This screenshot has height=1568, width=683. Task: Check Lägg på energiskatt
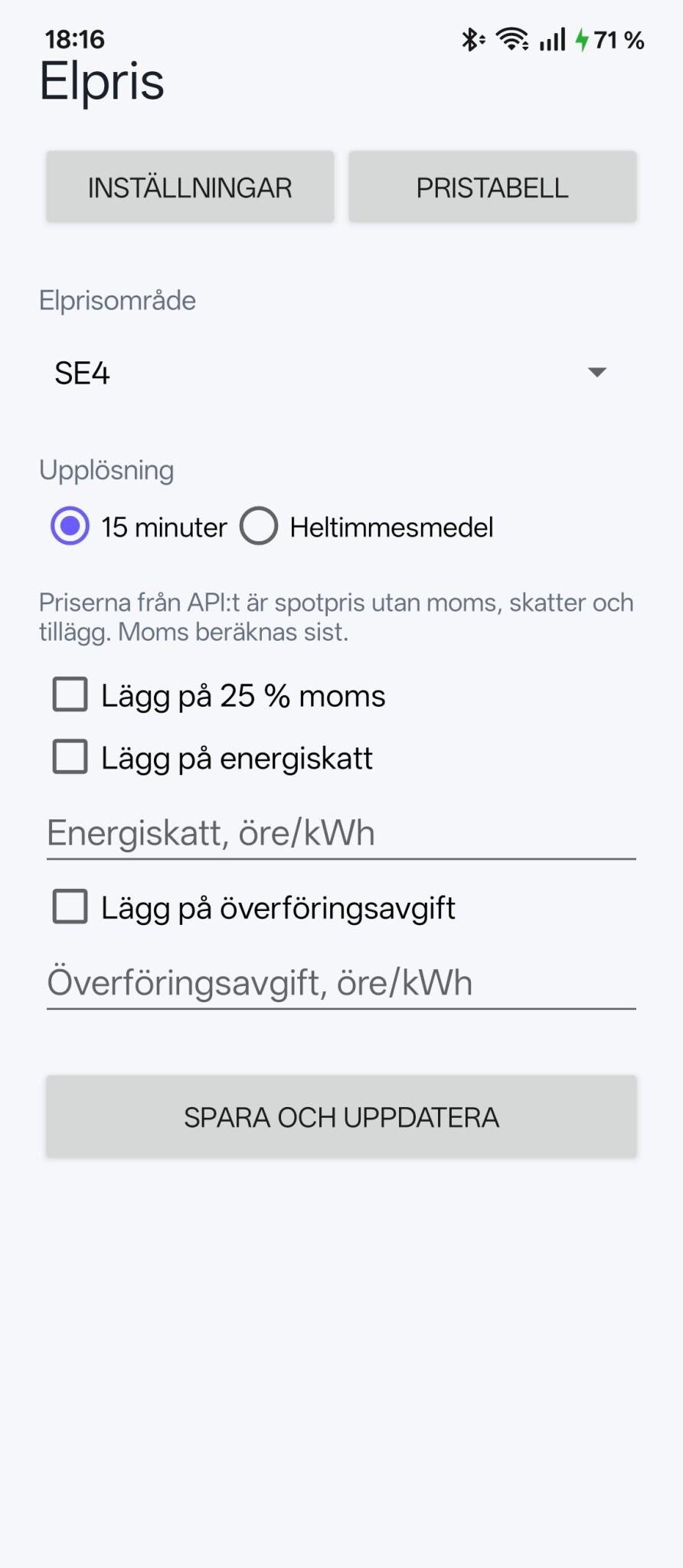(x=212, y=758)
